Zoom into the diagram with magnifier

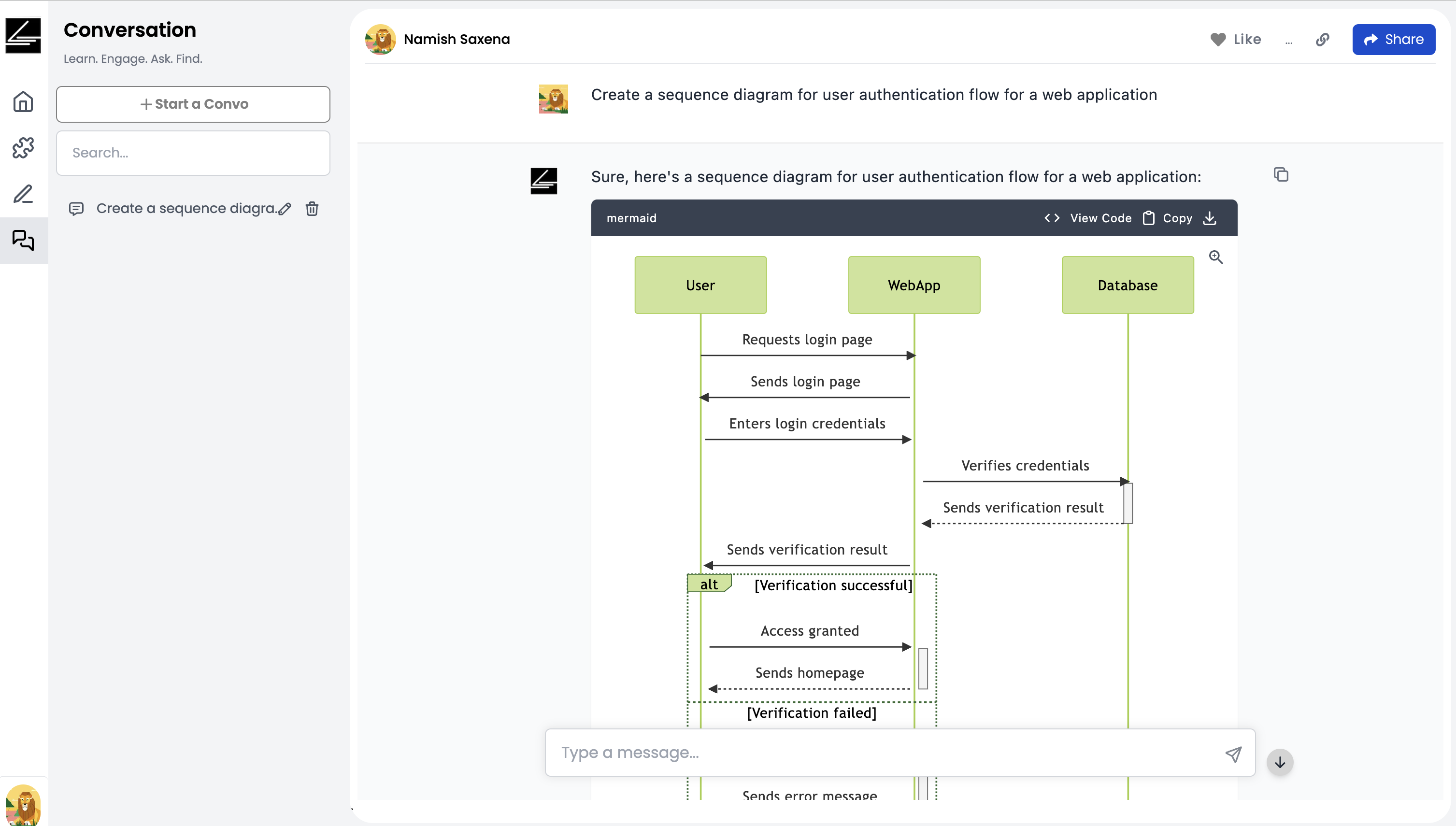(x=1216, y=257)
